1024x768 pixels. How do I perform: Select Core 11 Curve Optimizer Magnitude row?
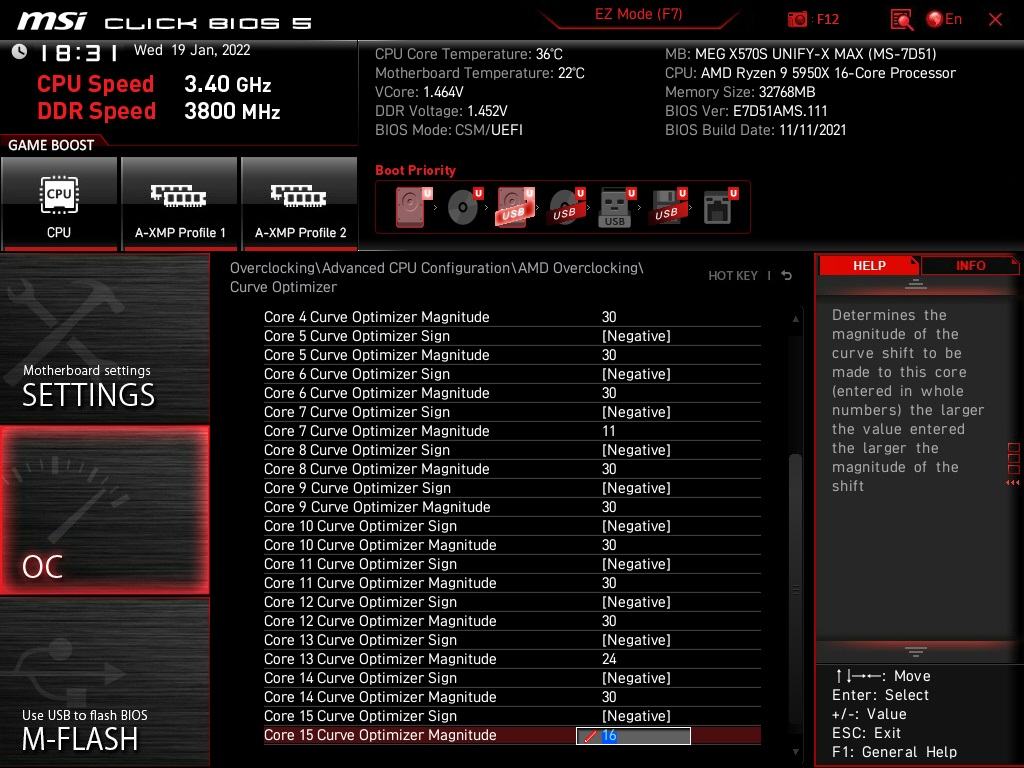512,583
